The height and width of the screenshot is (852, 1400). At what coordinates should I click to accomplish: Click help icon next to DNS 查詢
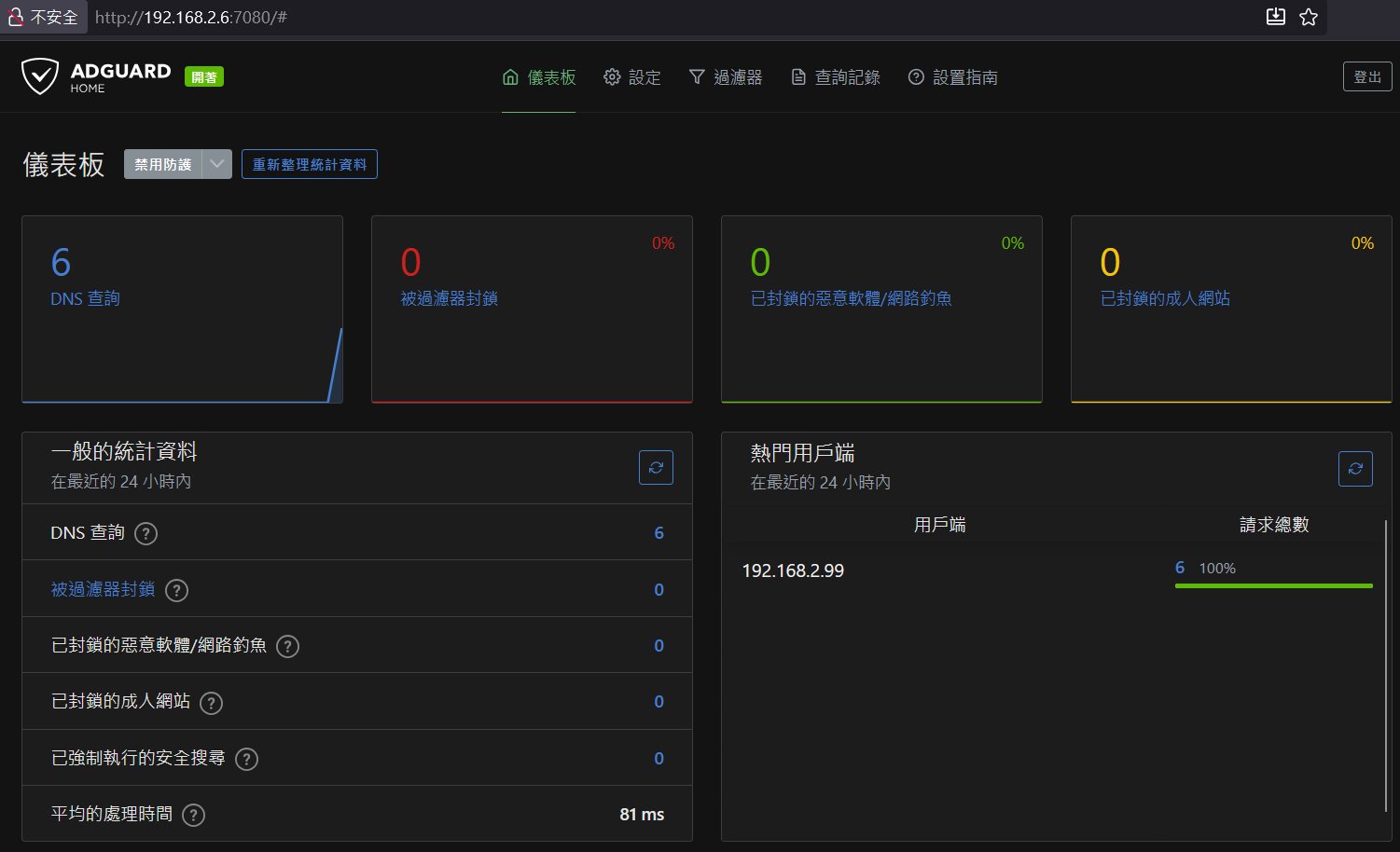coord(146,534)
